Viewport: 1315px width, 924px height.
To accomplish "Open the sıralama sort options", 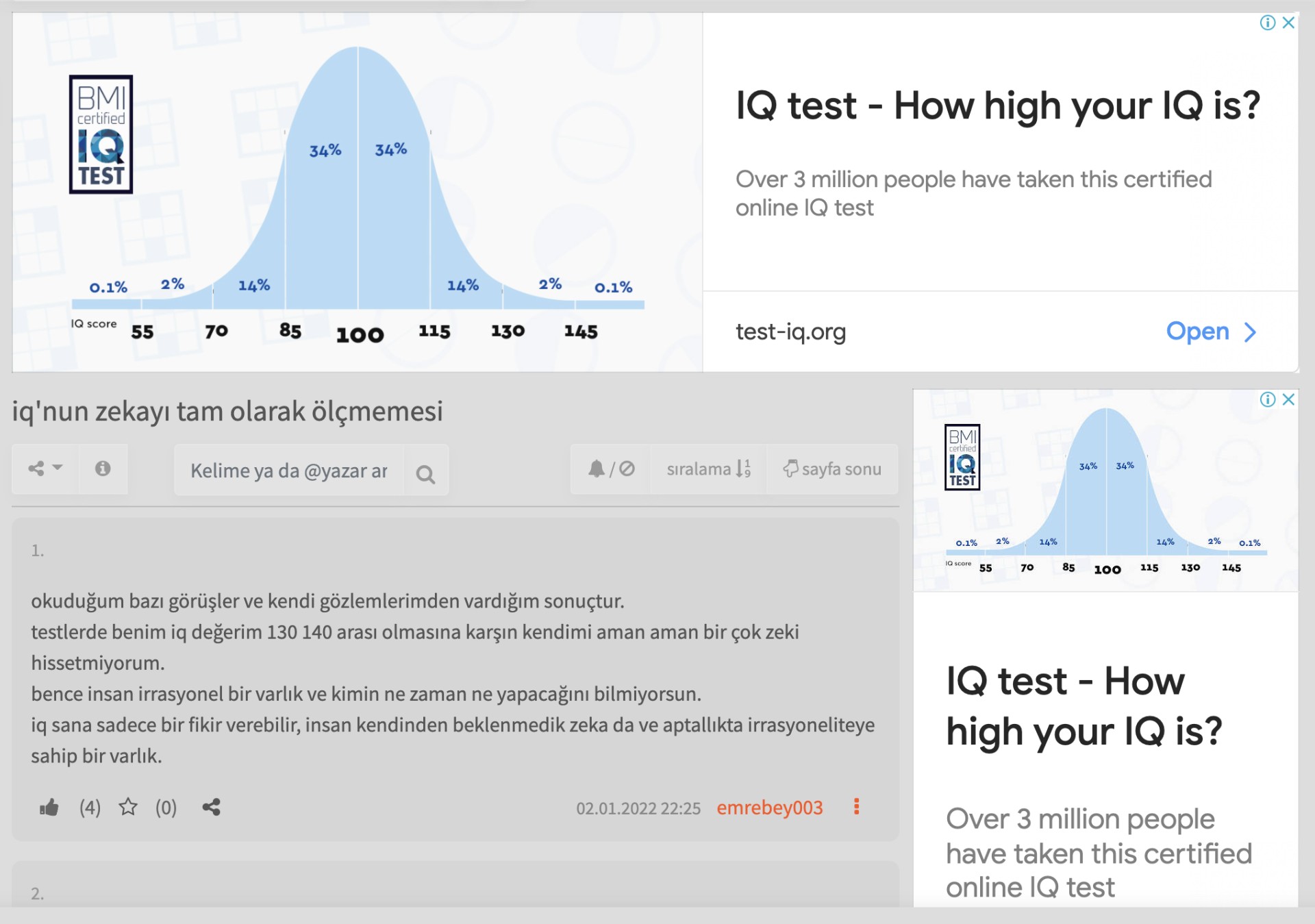I will point(708,469).
